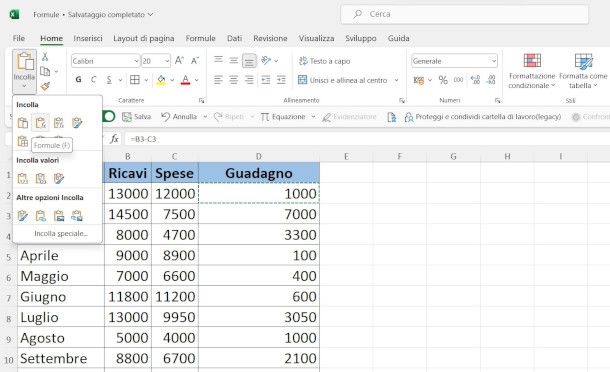Image resolution: width=610 pixels, height=372 pixels.
Task: Open the Revisione tab
Action: (x=270, y=39)
